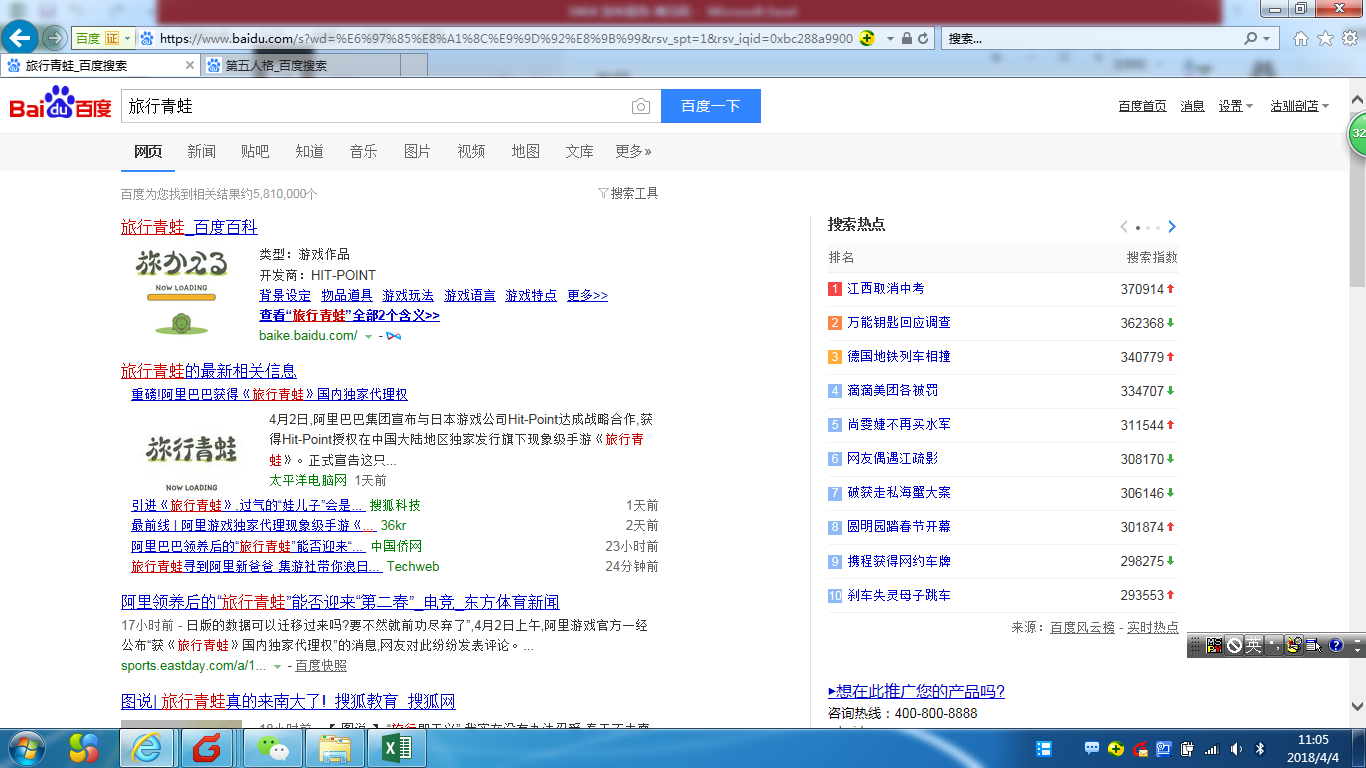Click the camera image-search icon in the Baidu box
Screen dimensions: 1366x768
[641, 106]
